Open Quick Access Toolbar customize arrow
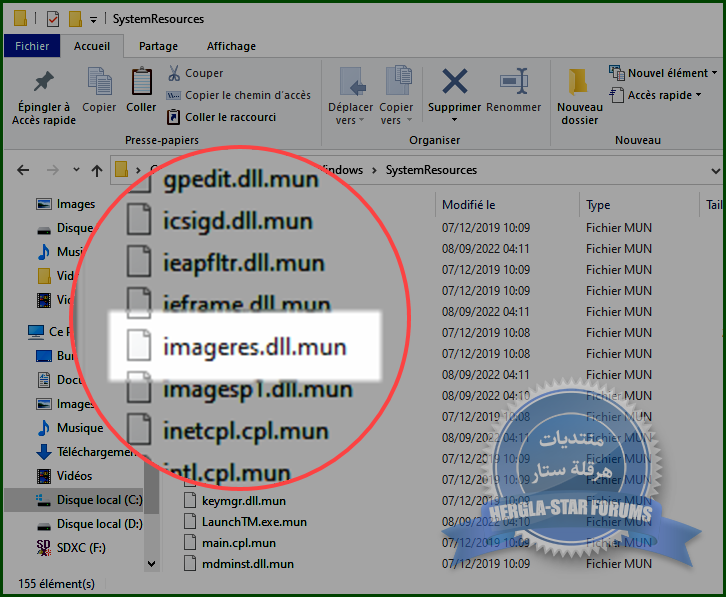 tap(94, 20)
